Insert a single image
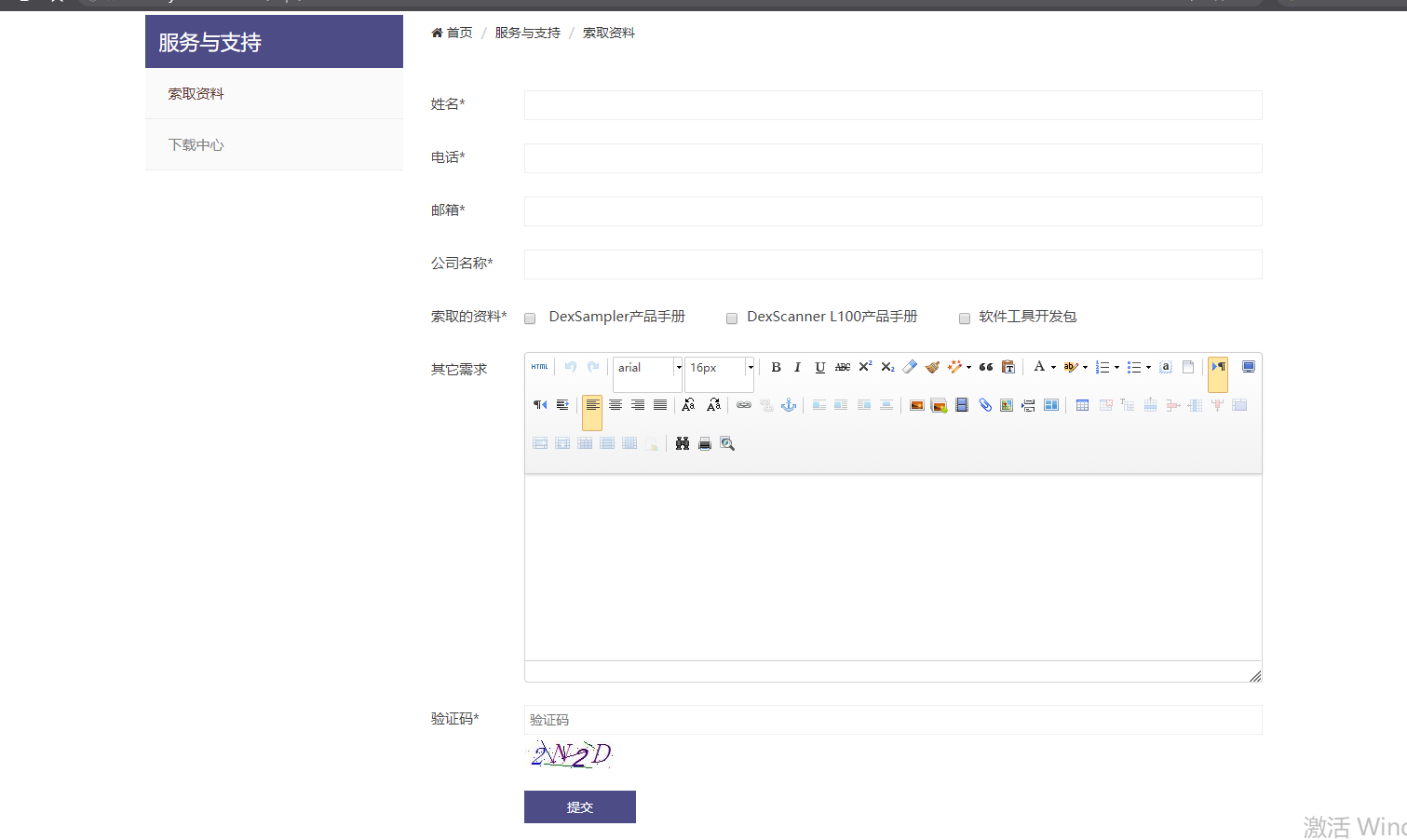The height and width of the screenshot is (840, 1407). [x=917, y=405]
